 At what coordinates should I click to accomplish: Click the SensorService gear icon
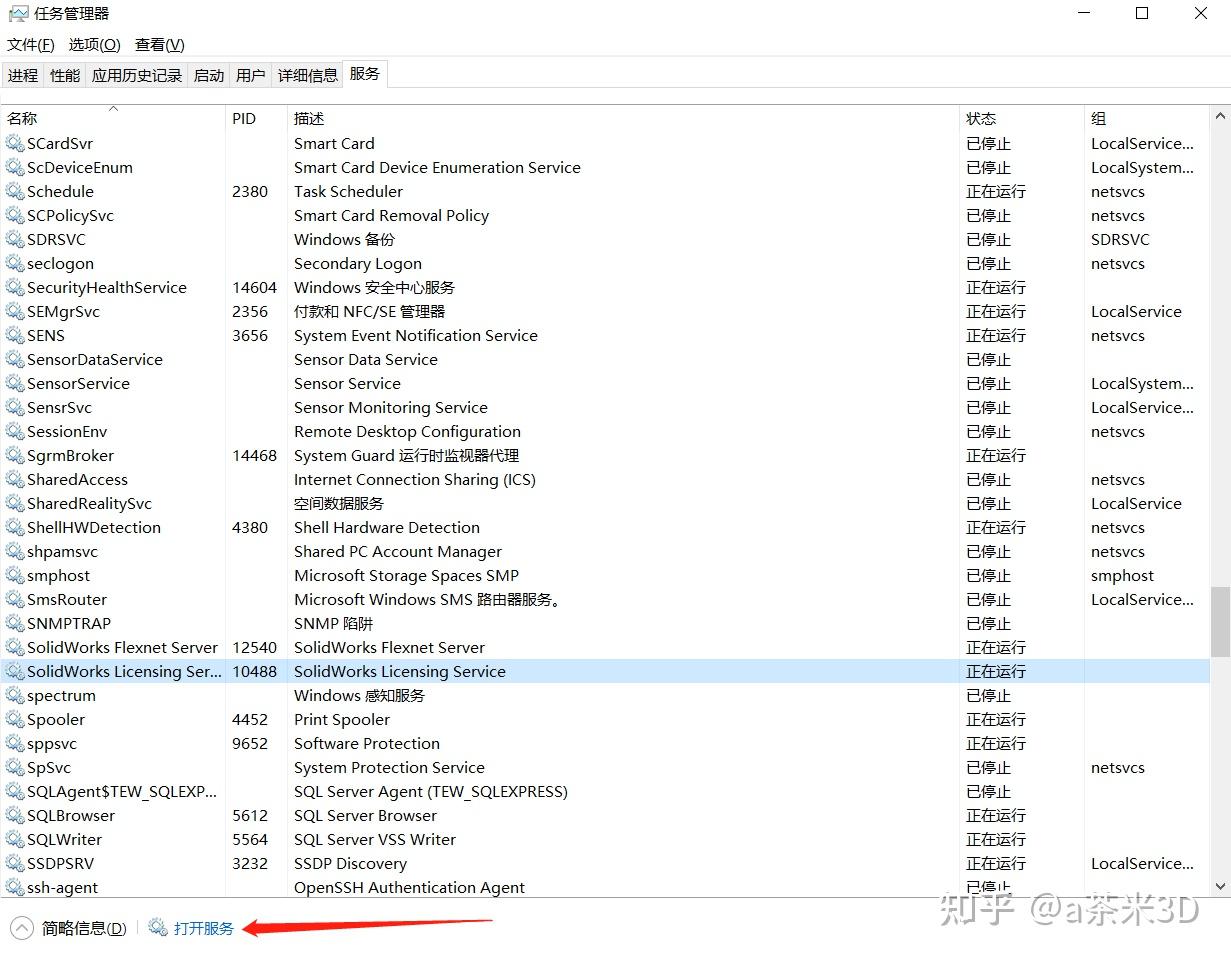tap(14, 383)
